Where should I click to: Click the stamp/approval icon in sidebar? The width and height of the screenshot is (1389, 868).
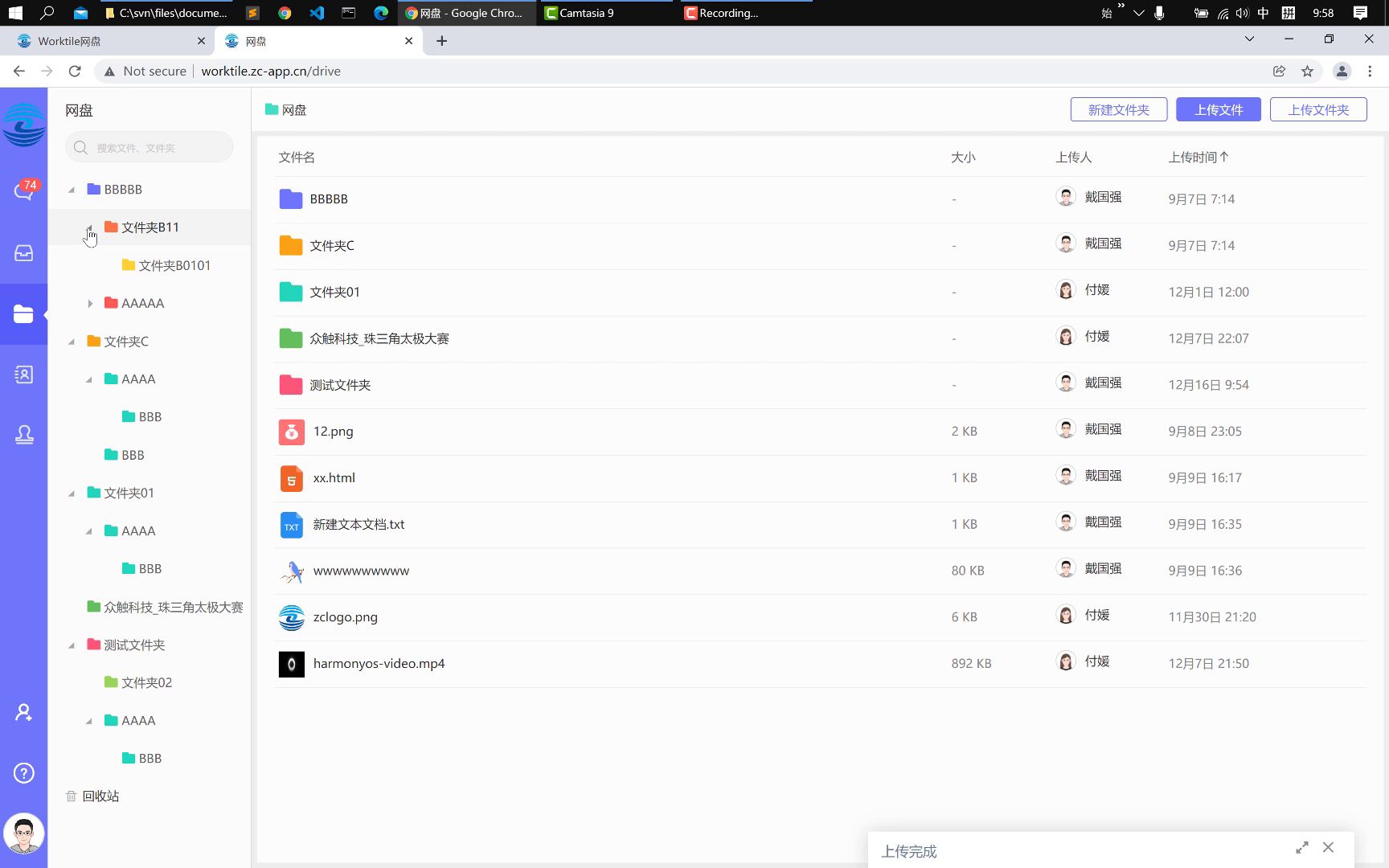[24, 434]
